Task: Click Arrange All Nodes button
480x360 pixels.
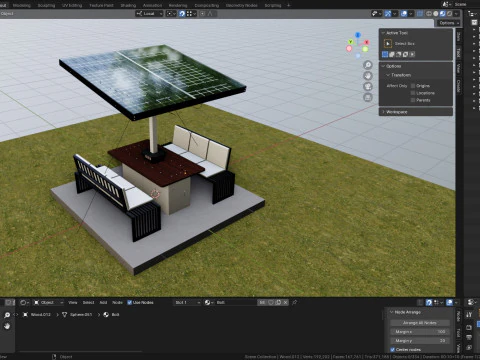Action: (420, 323)
